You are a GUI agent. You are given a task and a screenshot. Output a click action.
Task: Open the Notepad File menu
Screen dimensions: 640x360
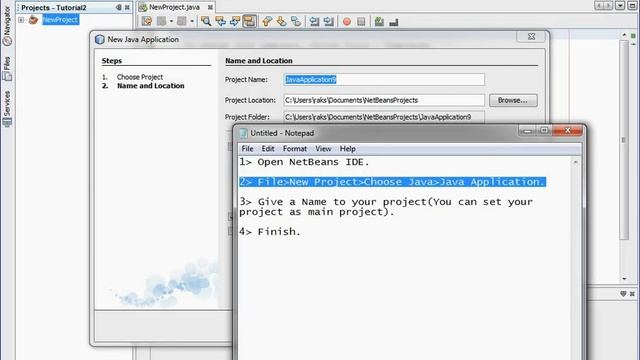(x=247, y=149)
